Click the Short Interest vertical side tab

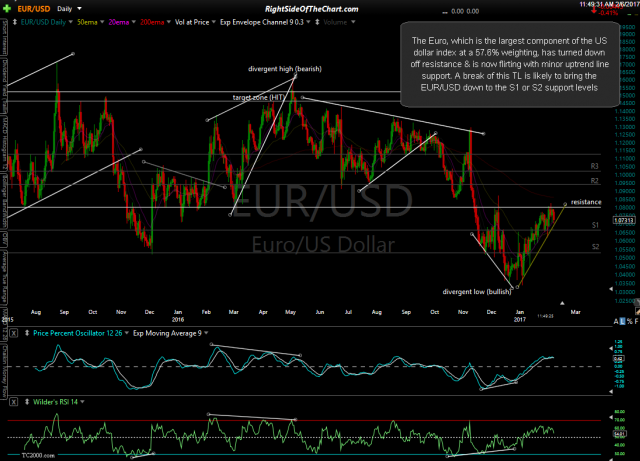[5, 38]
